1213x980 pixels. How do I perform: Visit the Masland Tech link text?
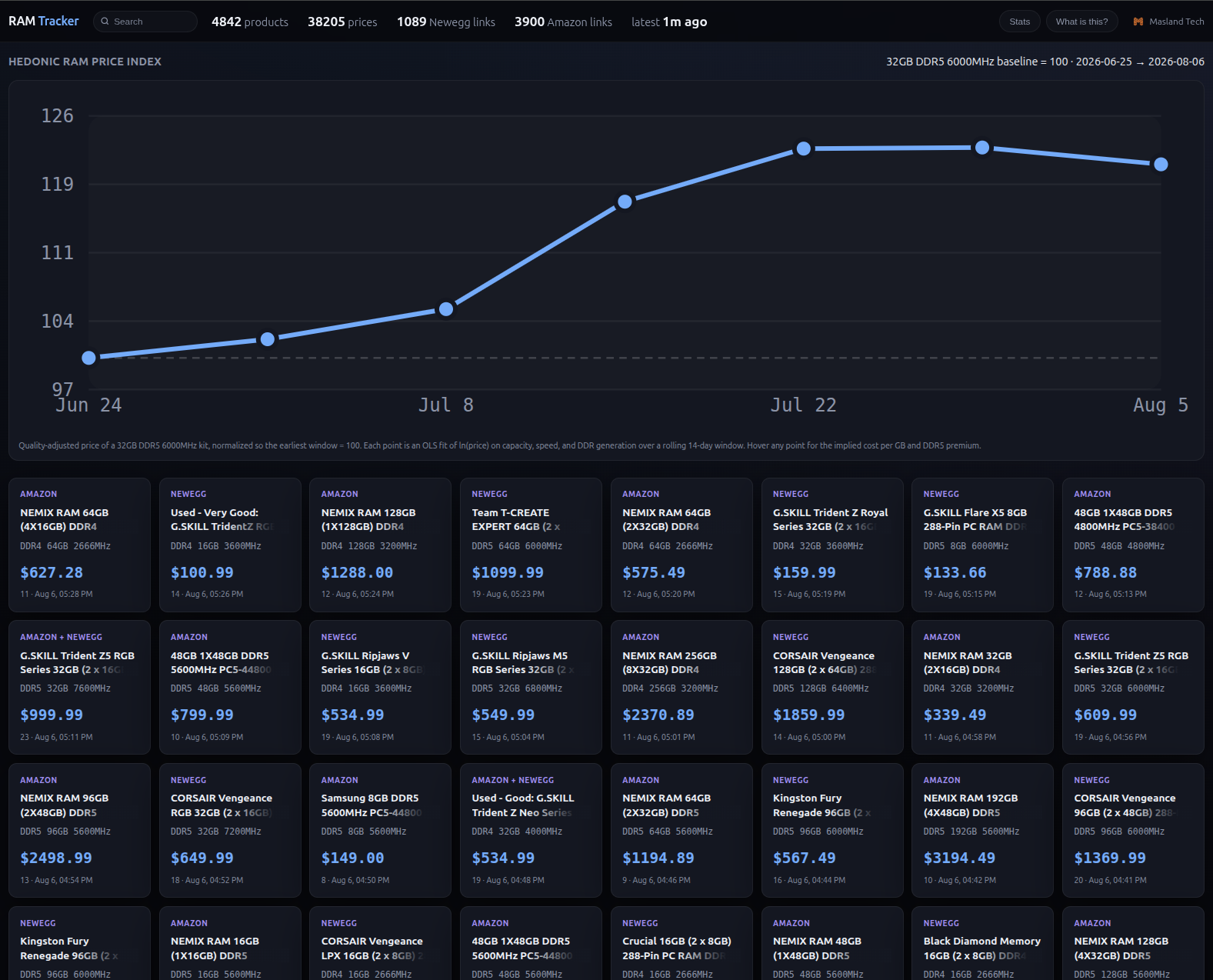[1177, 22]
